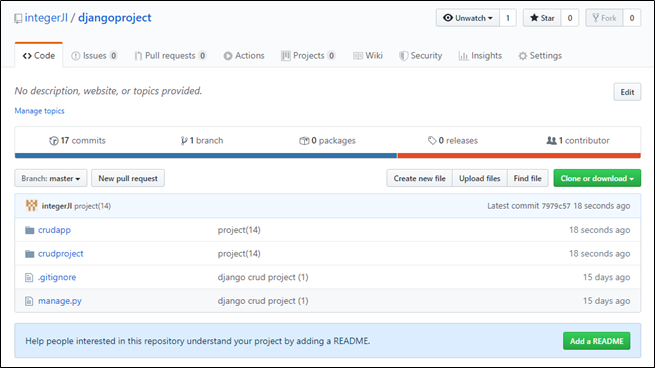This screenshot has width=655, height=368.
Task: Click the Settings gear icon
Action: pyautogui.click(x=523, y=56)
